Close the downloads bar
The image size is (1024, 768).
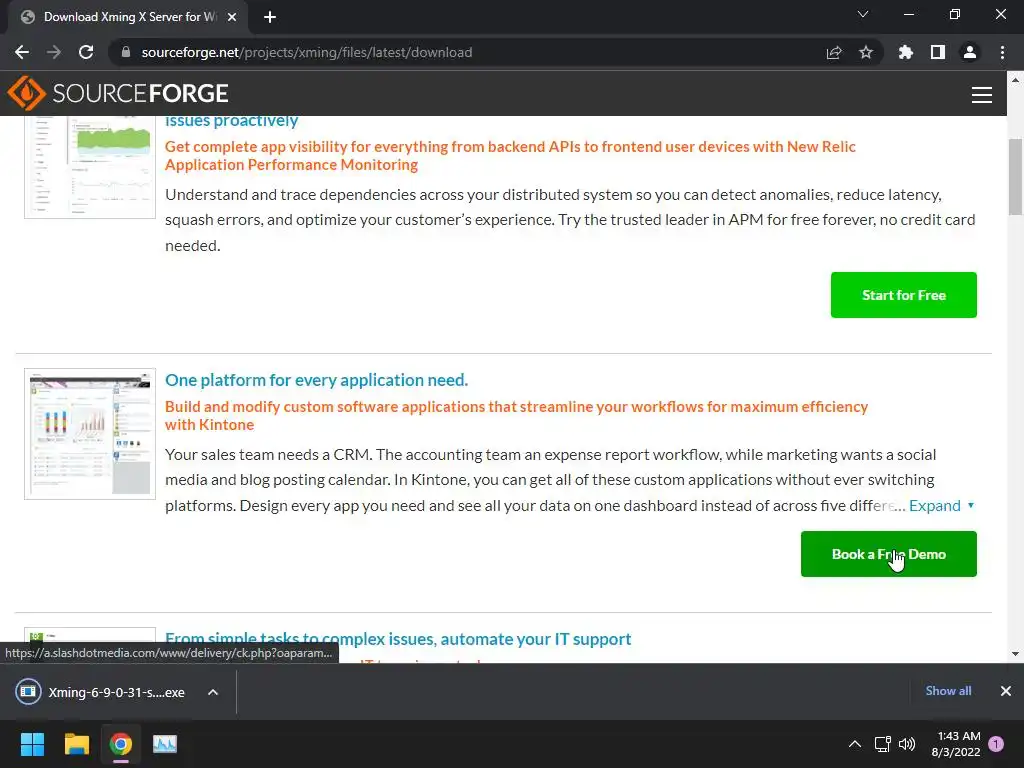click(x=1006, y=691)
